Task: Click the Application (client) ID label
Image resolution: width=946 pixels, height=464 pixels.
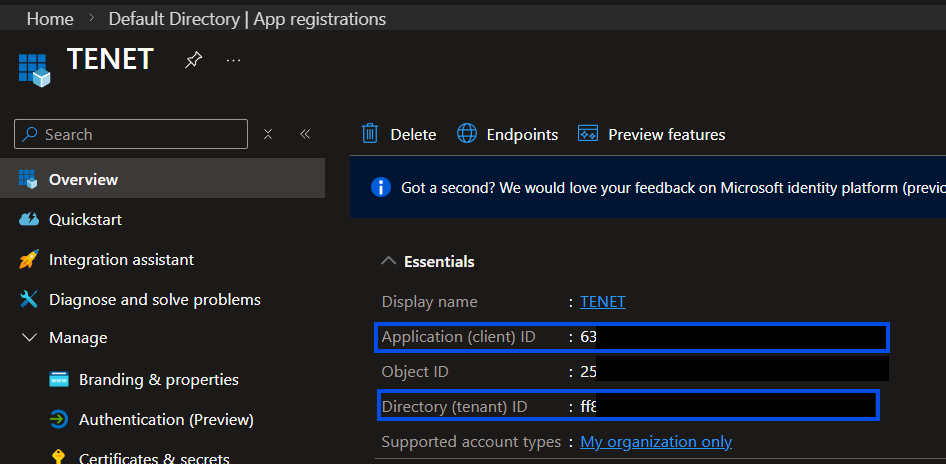Action: pyautogui.click(x=459, y=337)
